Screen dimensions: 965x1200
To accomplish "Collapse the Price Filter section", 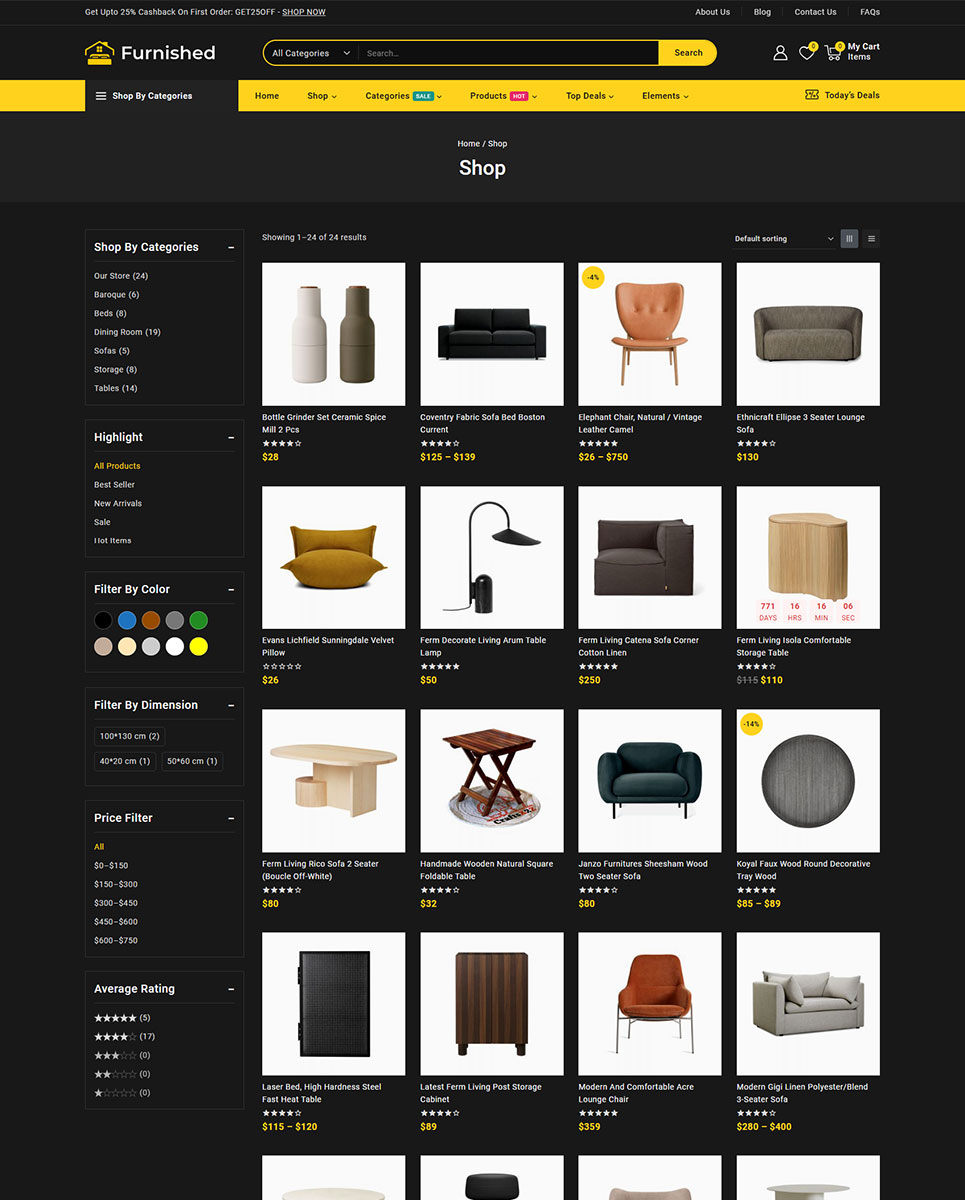I will tap(231, 818).
